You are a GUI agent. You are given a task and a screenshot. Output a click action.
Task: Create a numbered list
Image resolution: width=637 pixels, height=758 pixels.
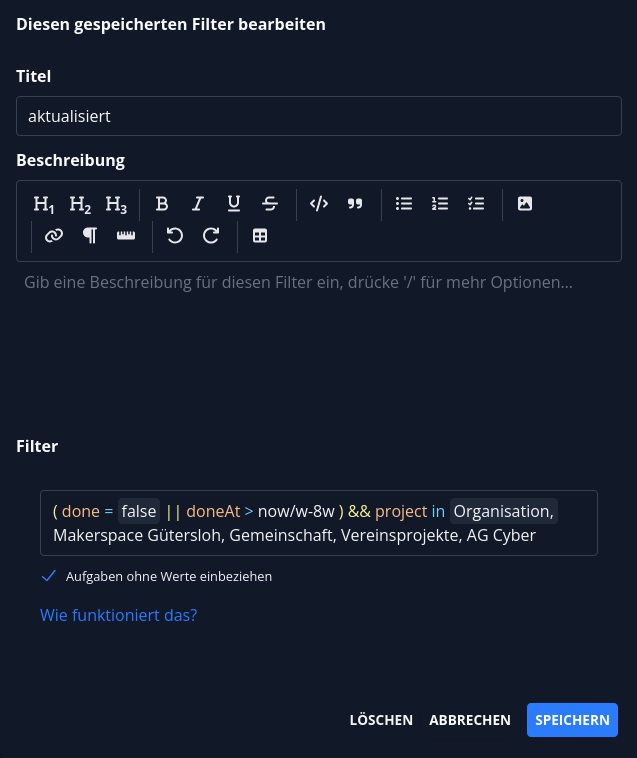pos(440,204)
